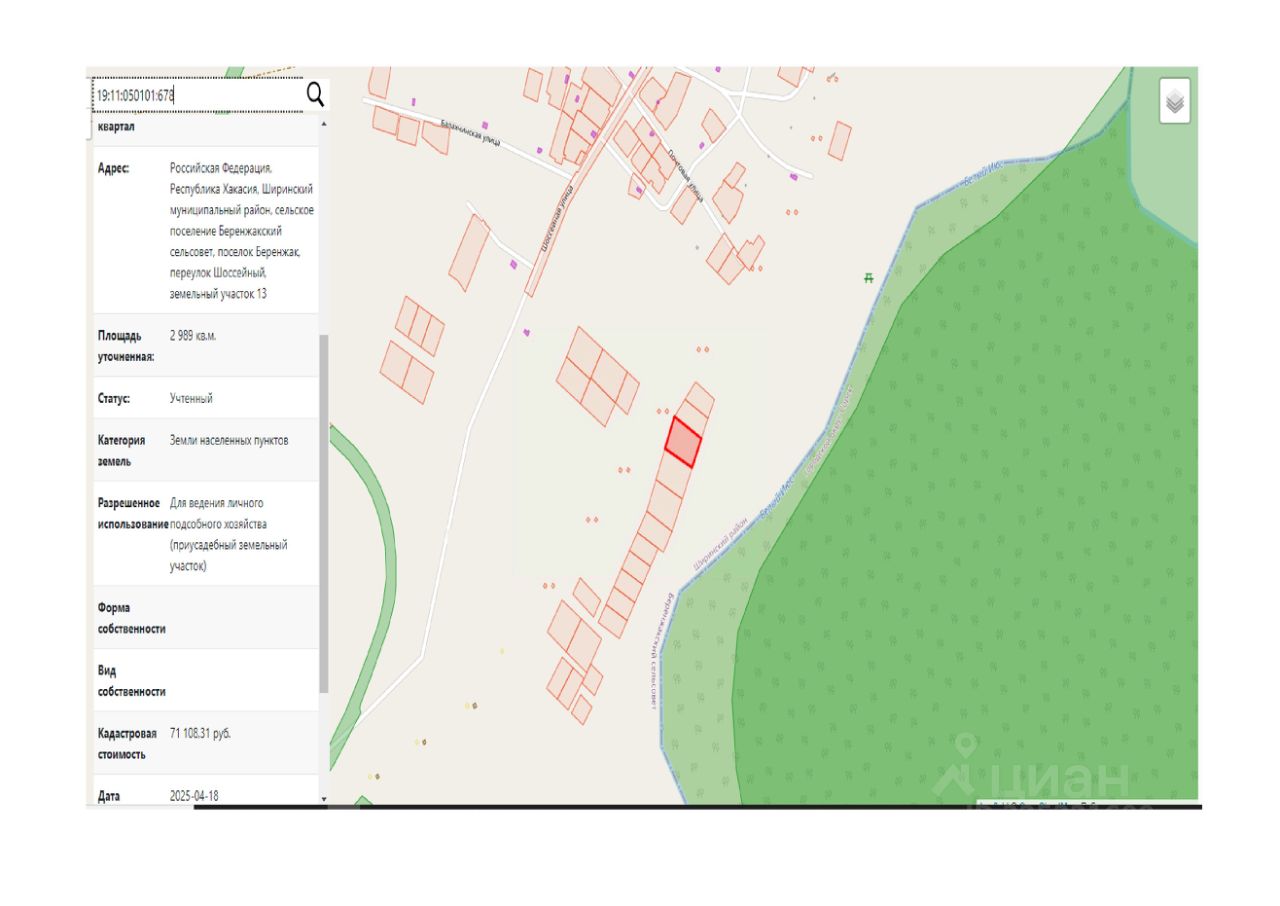Open the map layers switcher
Image resolution: width=1280 pixels, height=906 pixels.
(1175, 101)
